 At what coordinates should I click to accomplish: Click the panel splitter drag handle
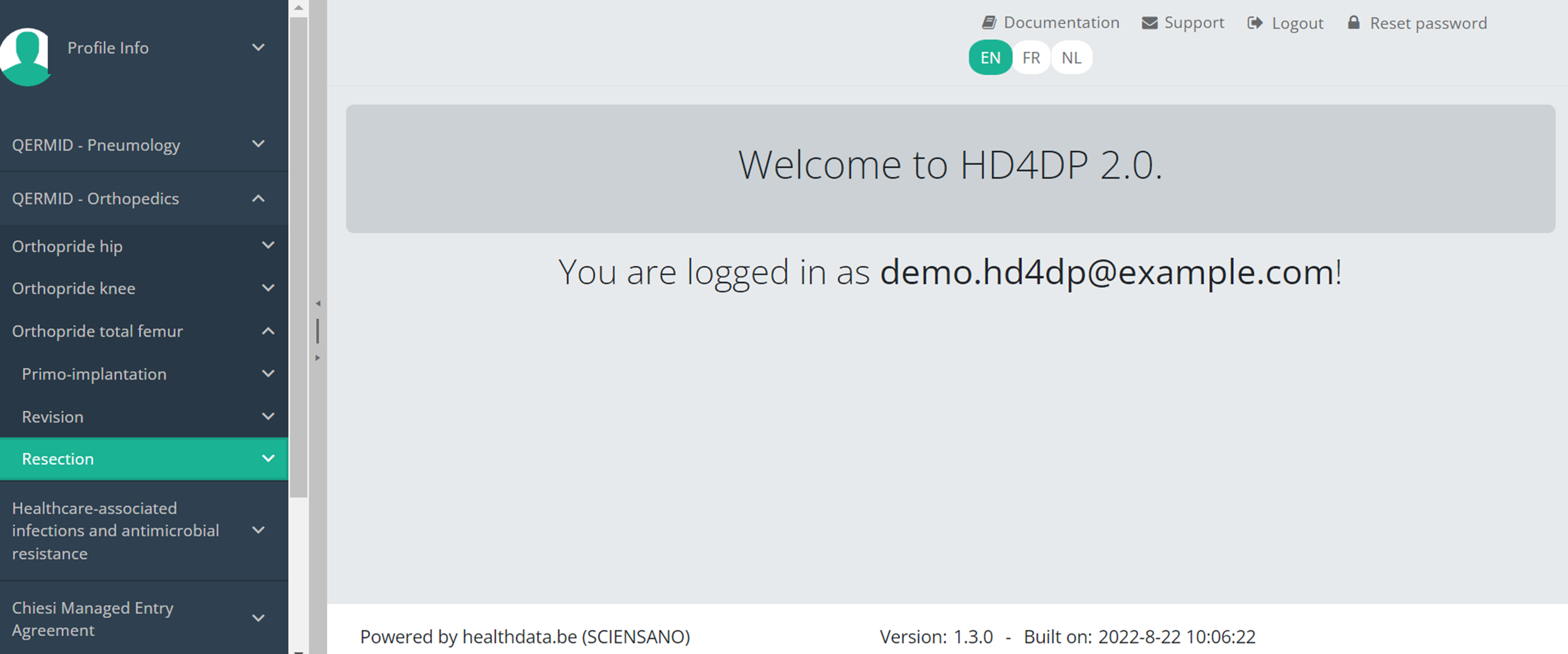318,331
